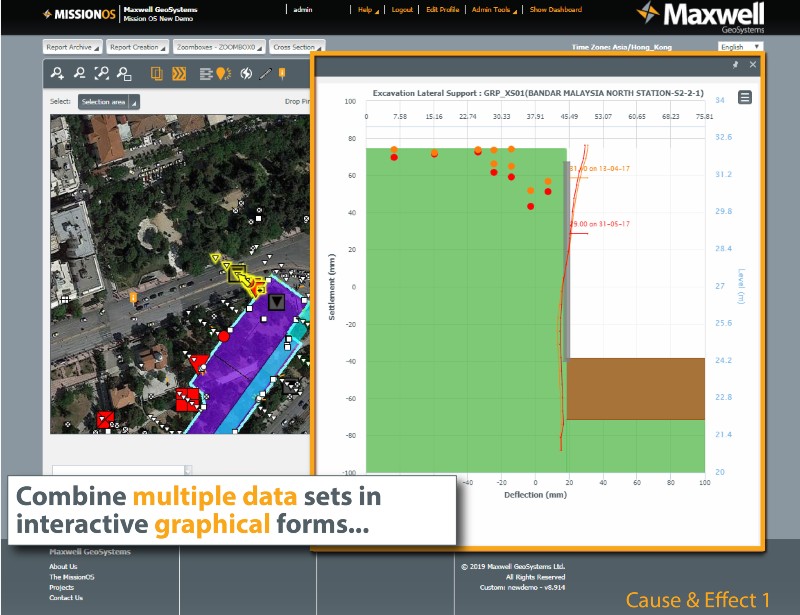Click the zoom out magnifier tool

coord(80,73)
